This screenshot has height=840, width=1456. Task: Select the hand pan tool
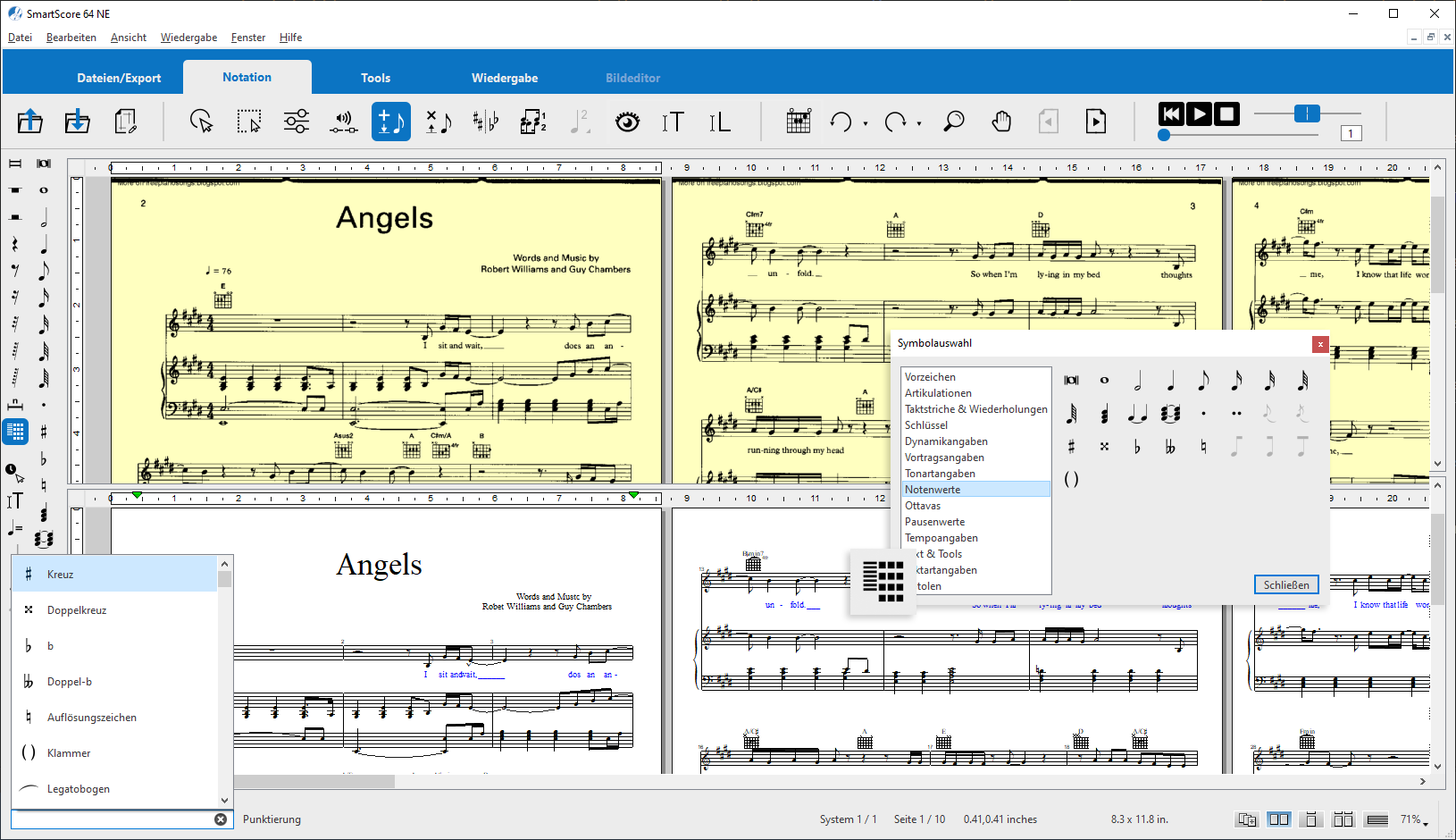[1001, 121]
